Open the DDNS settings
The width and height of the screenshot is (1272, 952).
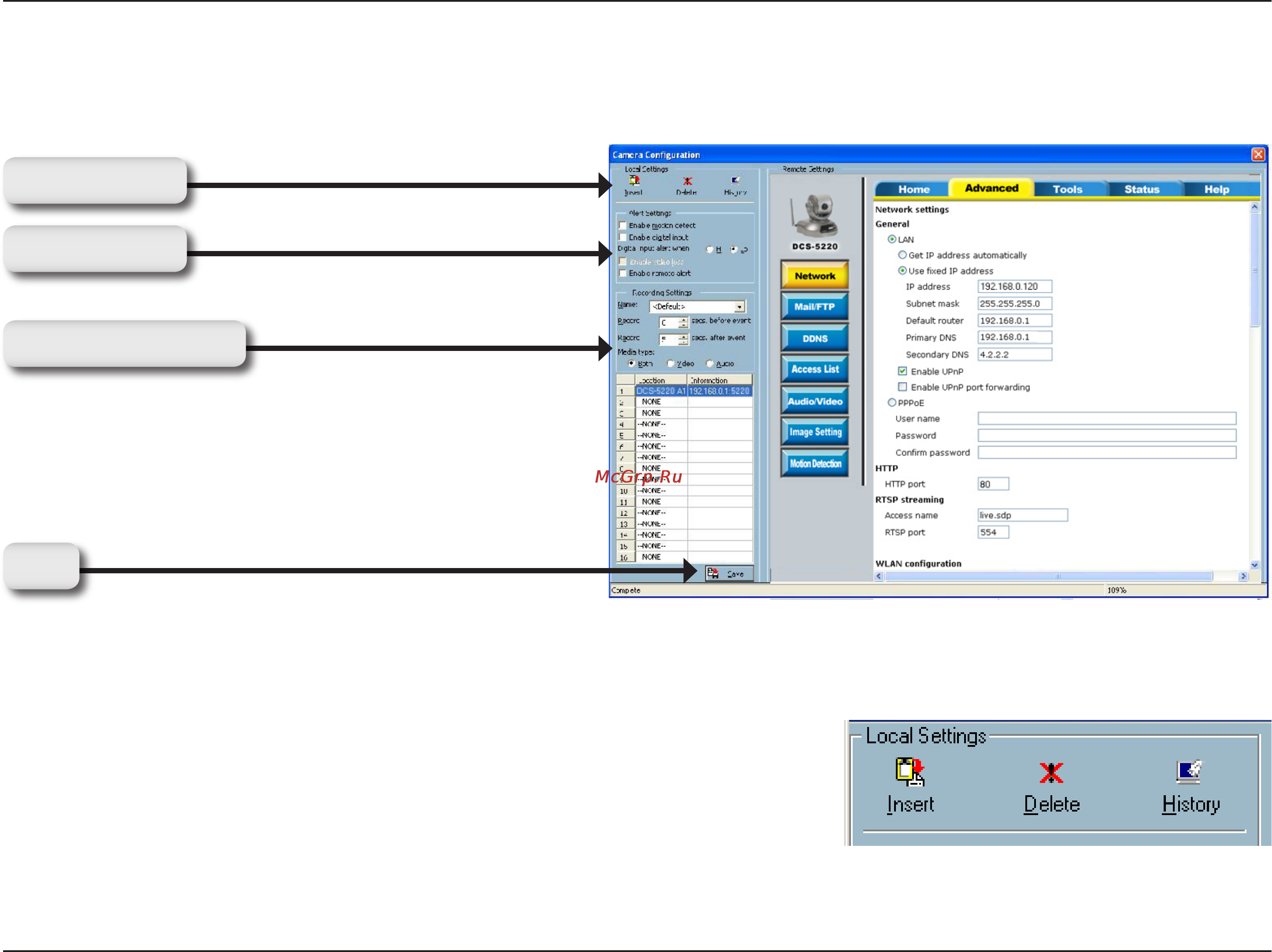pyautogui.click(x=815, y=339)
